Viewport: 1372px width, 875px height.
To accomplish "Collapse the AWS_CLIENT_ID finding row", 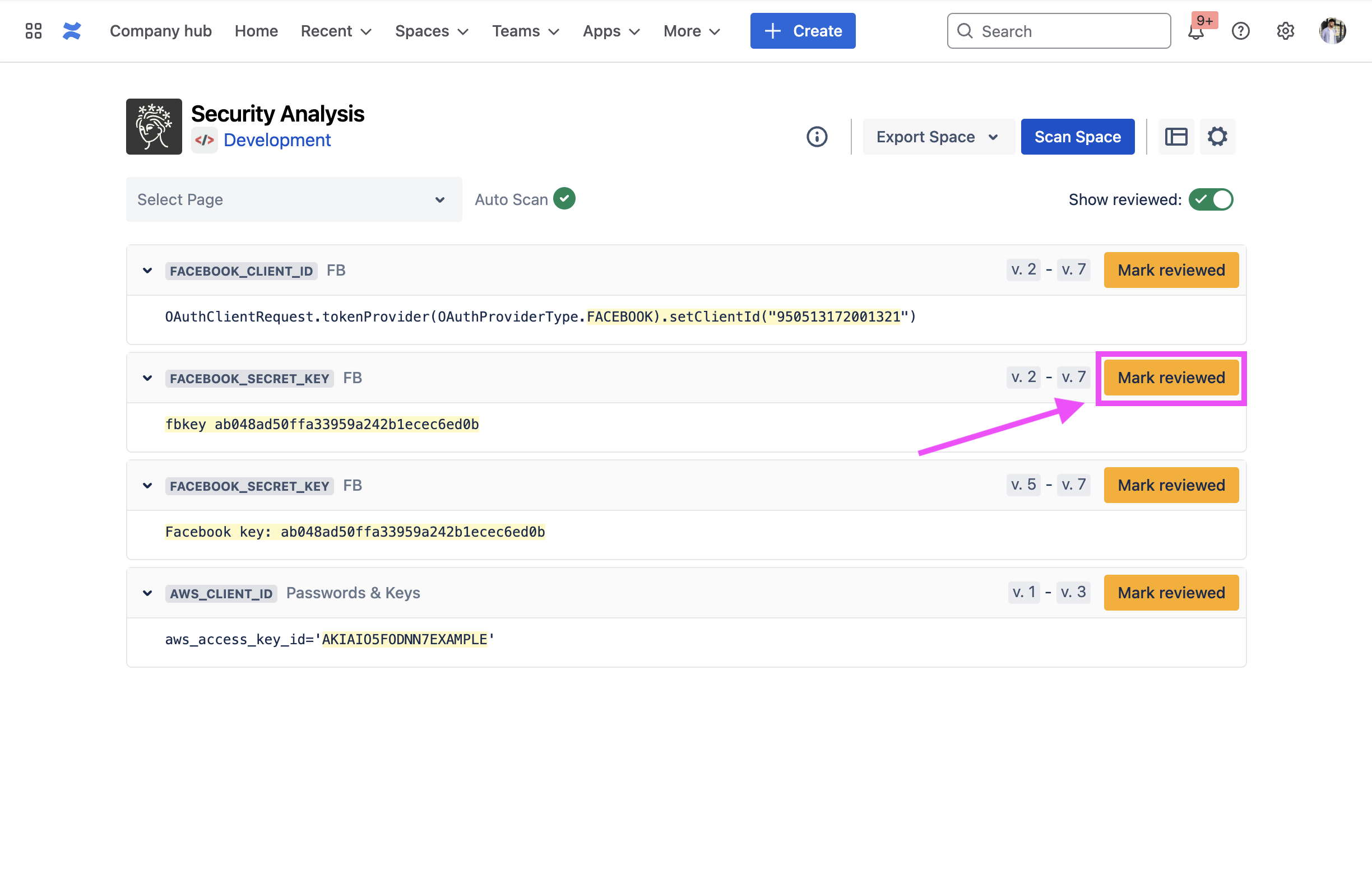I will [147, 593].
